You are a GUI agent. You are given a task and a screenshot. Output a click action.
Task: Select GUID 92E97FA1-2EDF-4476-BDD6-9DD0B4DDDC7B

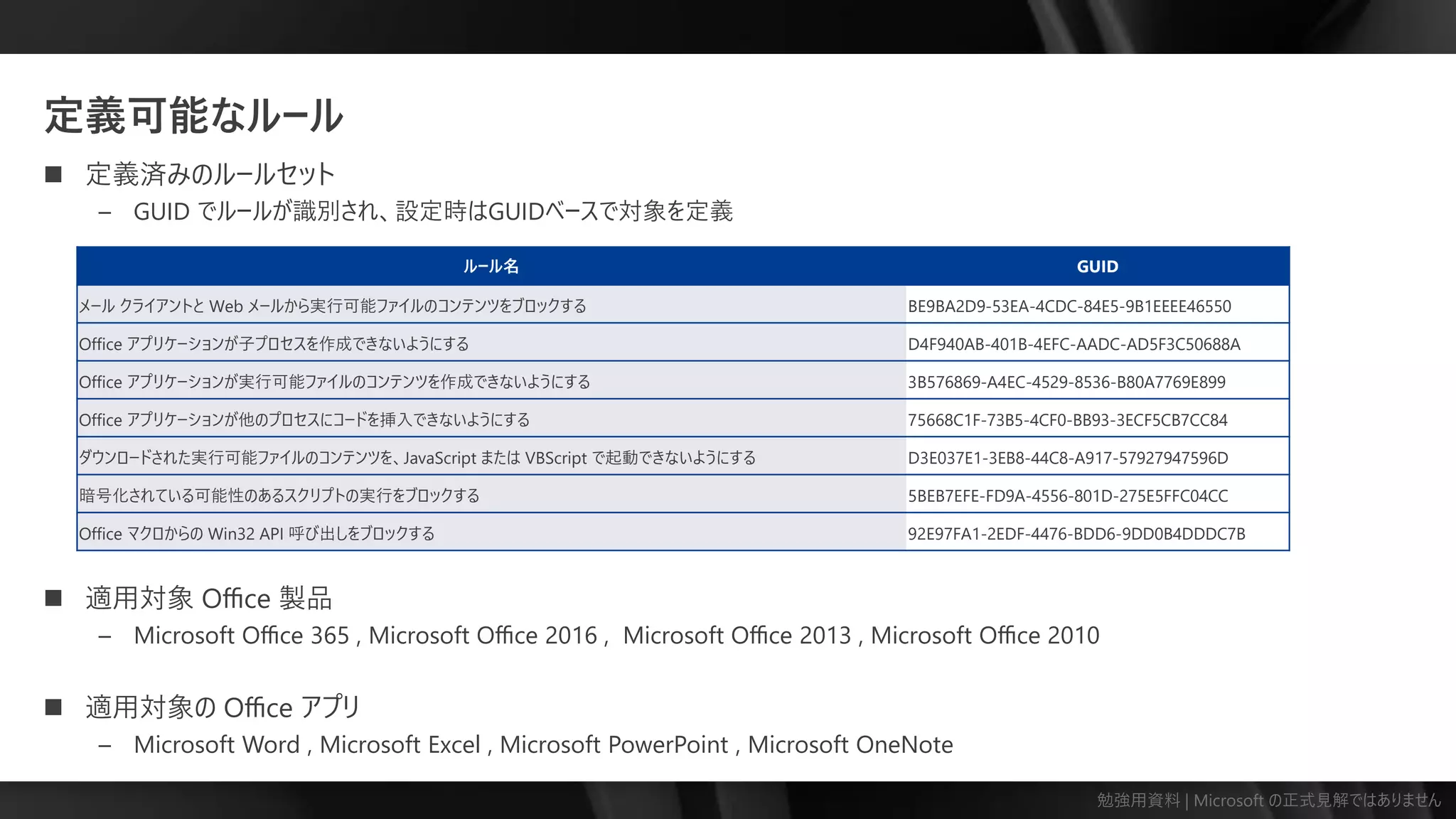tap(1076, 534)
